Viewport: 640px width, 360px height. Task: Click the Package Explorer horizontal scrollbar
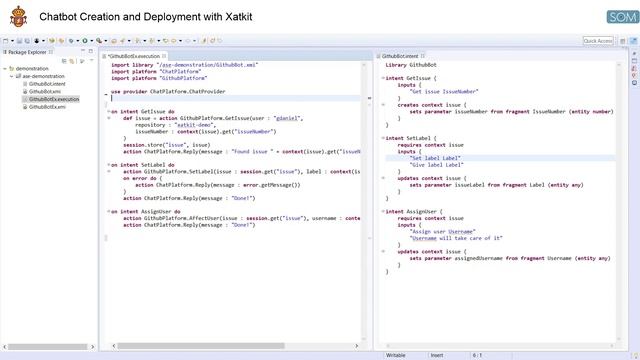coord(48,347)
